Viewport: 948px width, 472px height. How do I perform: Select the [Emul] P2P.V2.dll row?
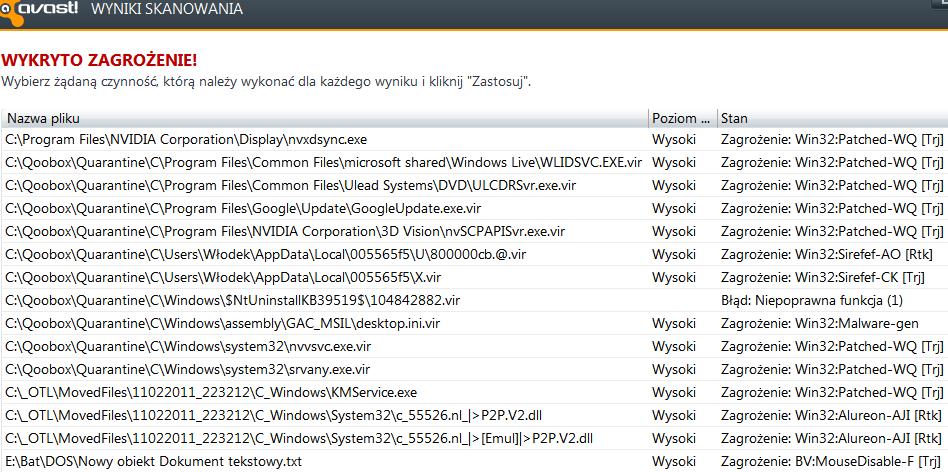(x=475, y=438)
